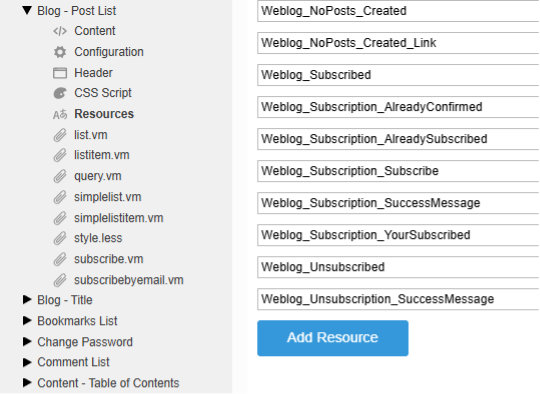Focus the Weblog_NoPosts_Created_Link field

pyautogui.click(x=398, y=43)
